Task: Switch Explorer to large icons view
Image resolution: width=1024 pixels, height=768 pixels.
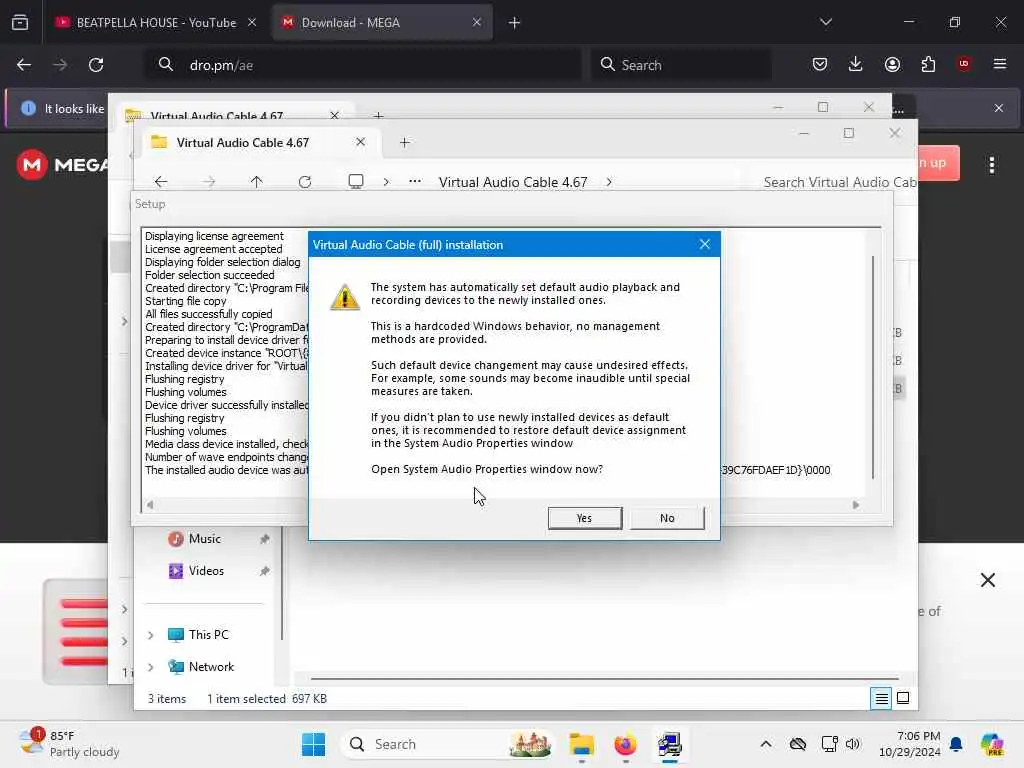Action: [x=903, y=699]
